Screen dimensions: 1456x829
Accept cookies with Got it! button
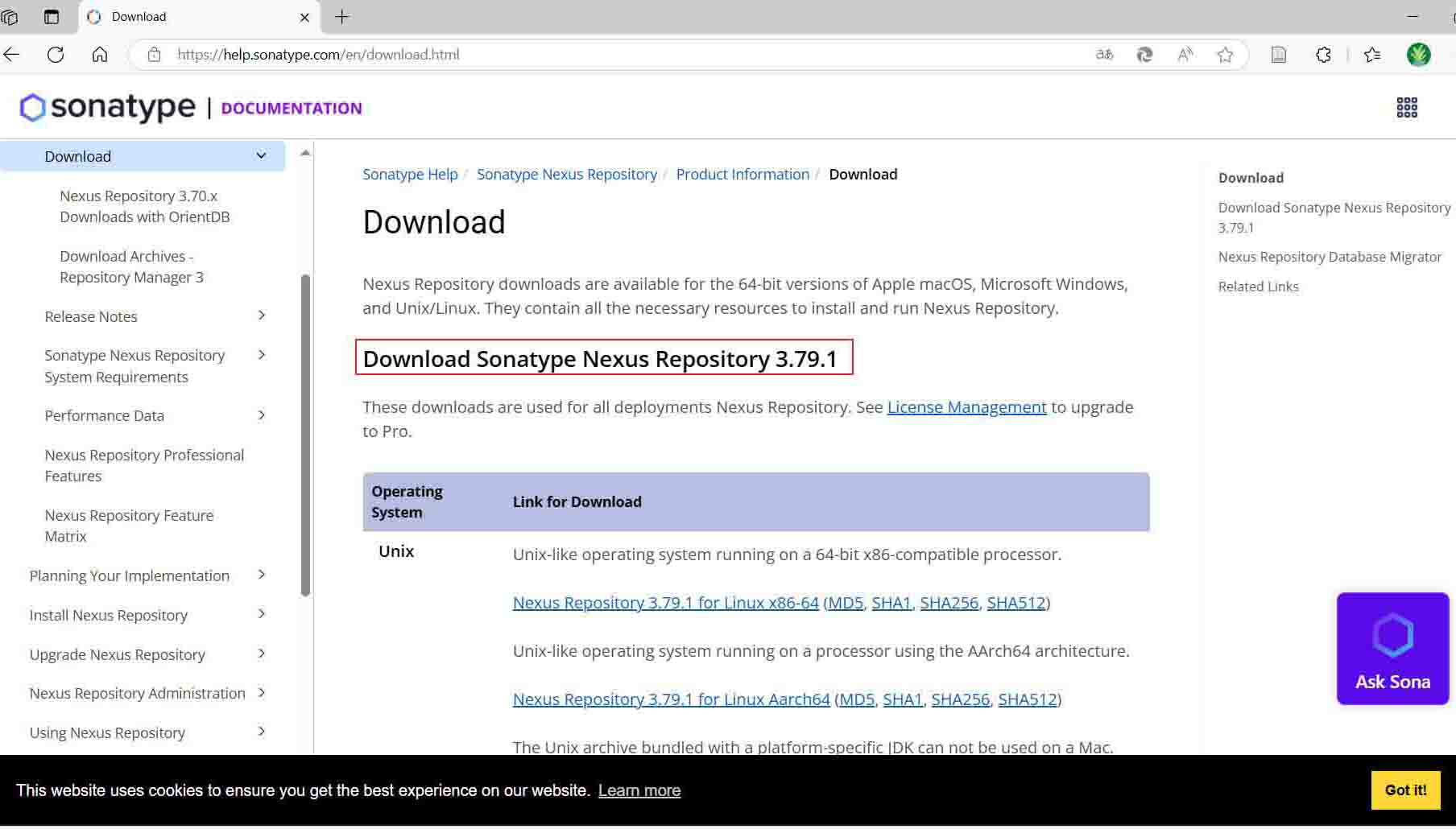1405,790
